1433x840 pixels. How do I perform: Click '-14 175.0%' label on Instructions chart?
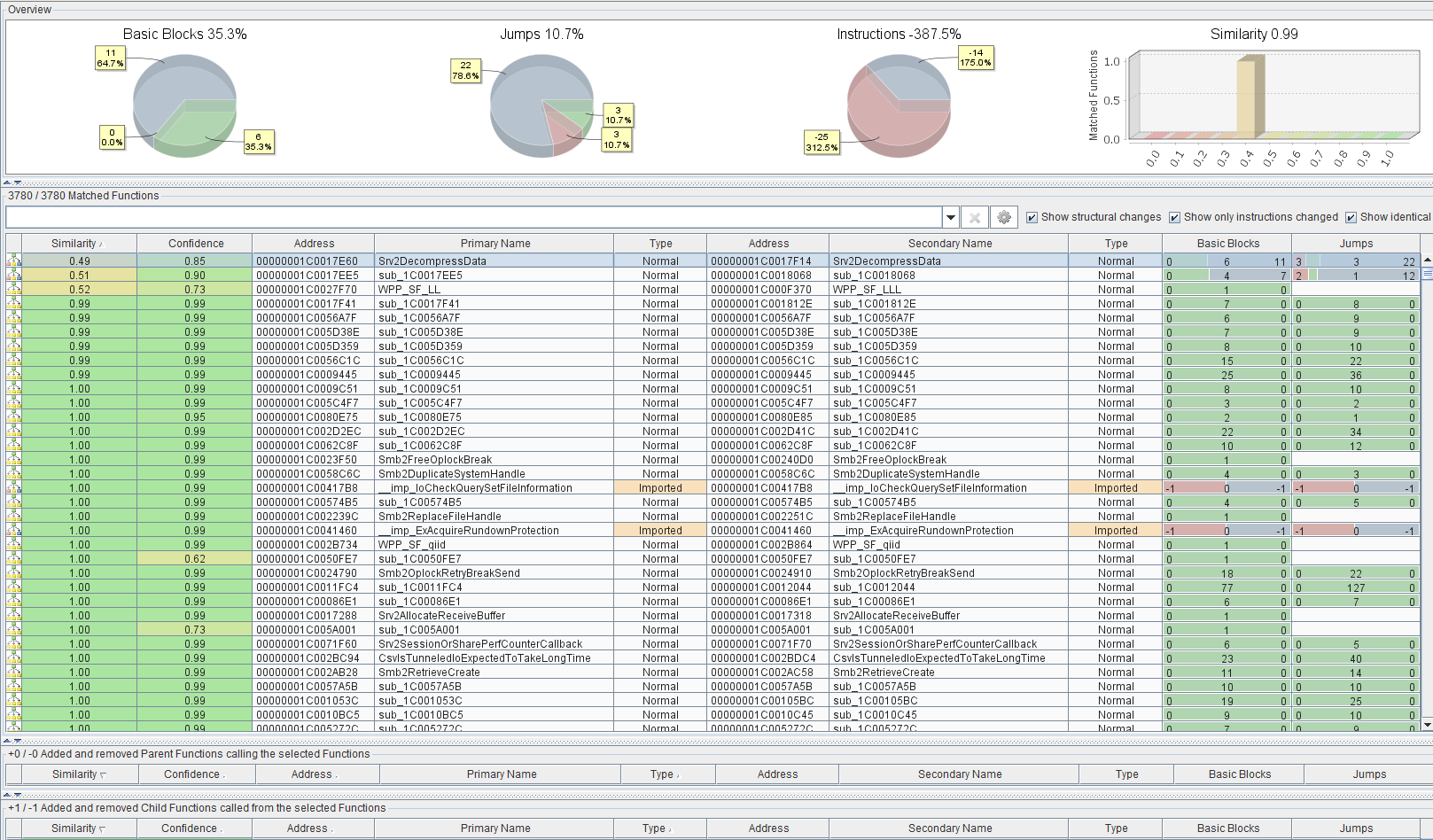pos(976,58)
